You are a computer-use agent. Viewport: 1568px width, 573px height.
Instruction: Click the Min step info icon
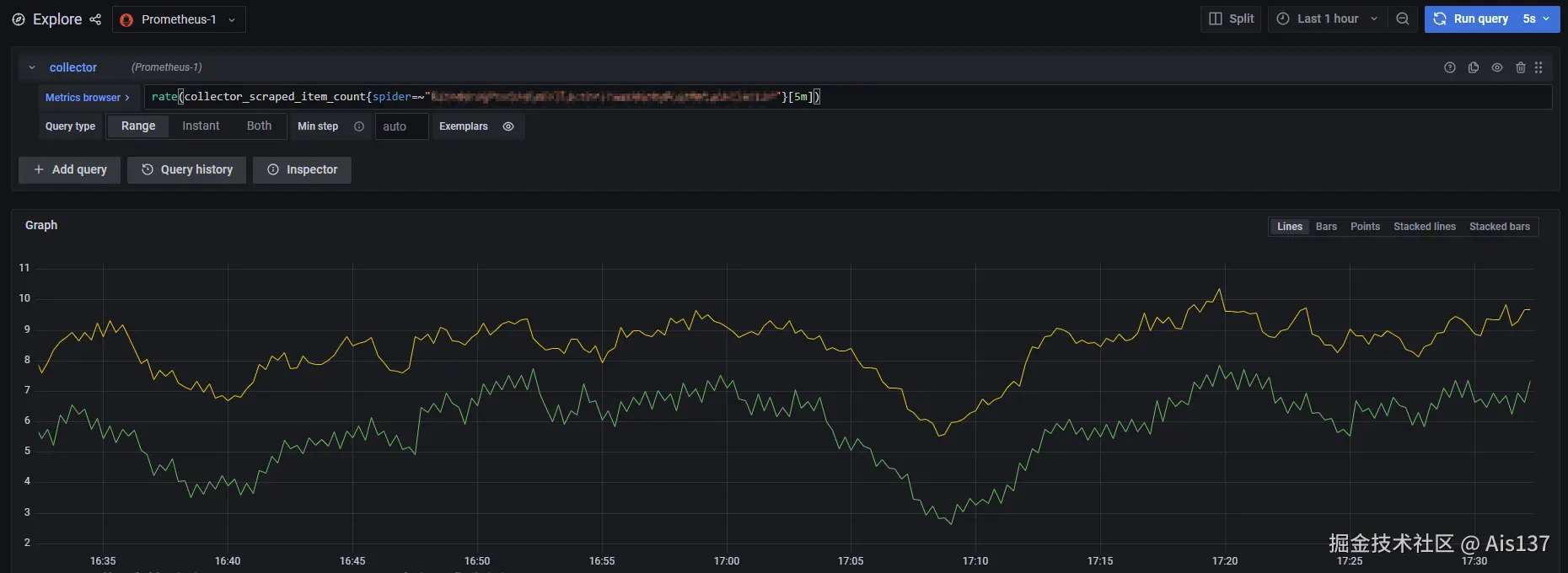click(359, 126)
